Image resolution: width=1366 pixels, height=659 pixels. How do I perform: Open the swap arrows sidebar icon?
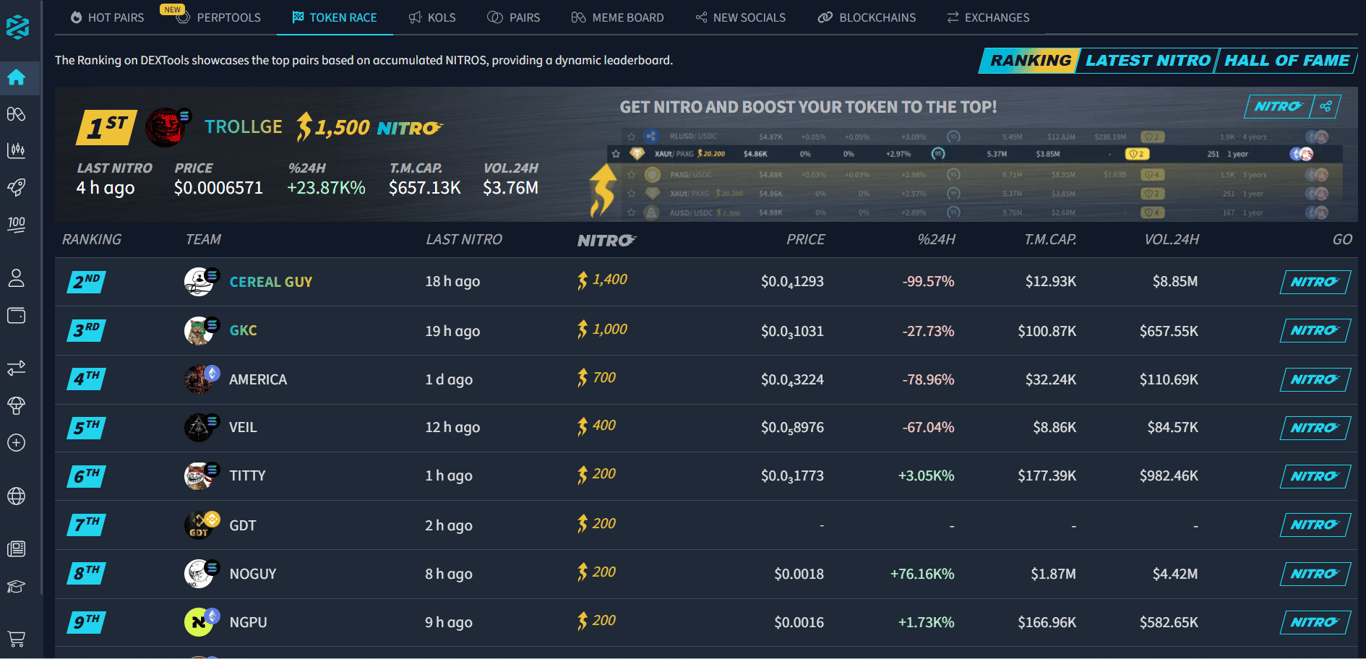(x=16, y=369)
